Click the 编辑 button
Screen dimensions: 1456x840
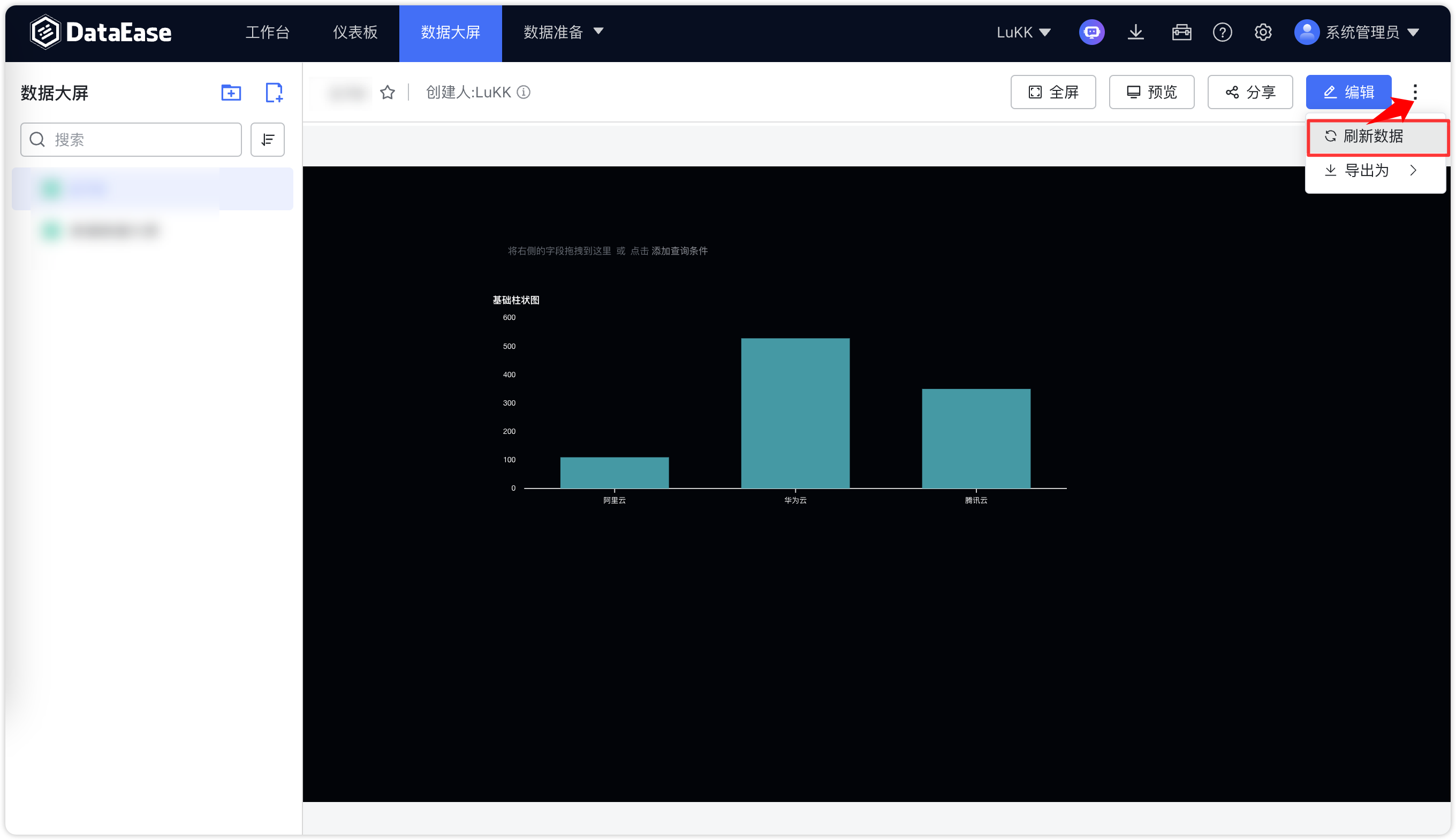click(x=1348, y=93)
